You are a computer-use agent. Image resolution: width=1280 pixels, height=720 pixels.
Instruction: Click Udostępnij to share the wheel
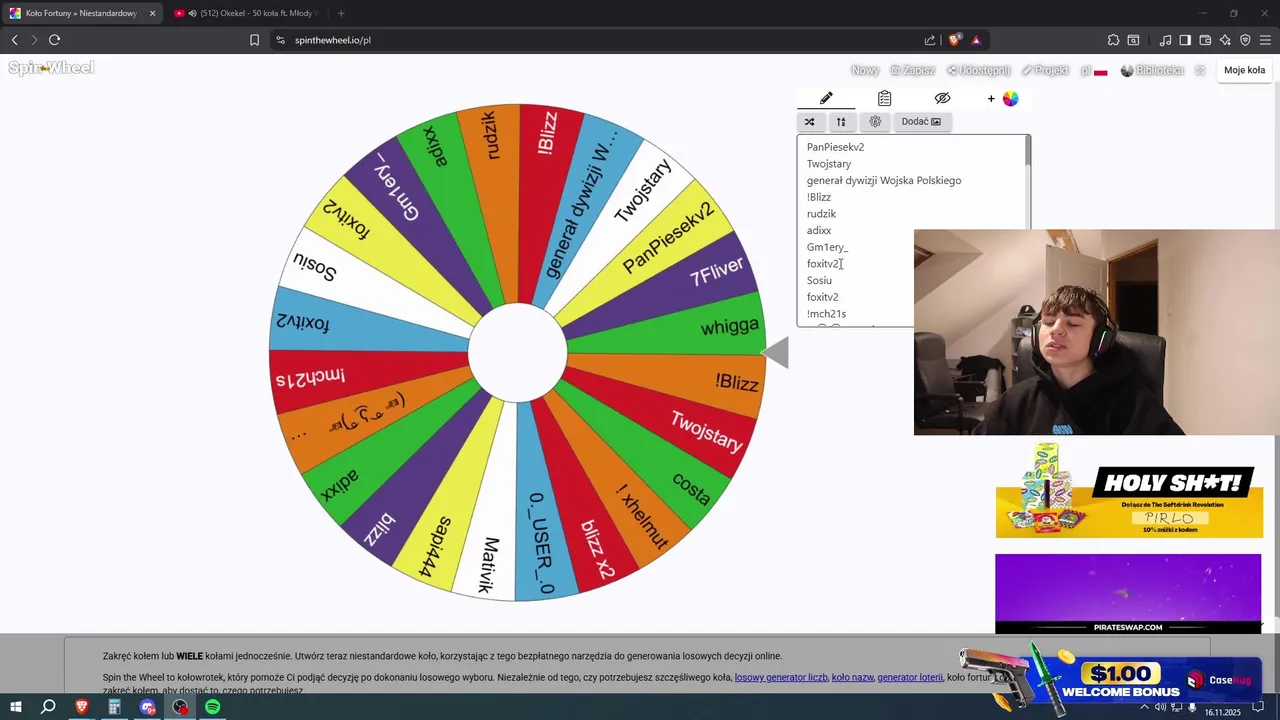pos(979,71)
